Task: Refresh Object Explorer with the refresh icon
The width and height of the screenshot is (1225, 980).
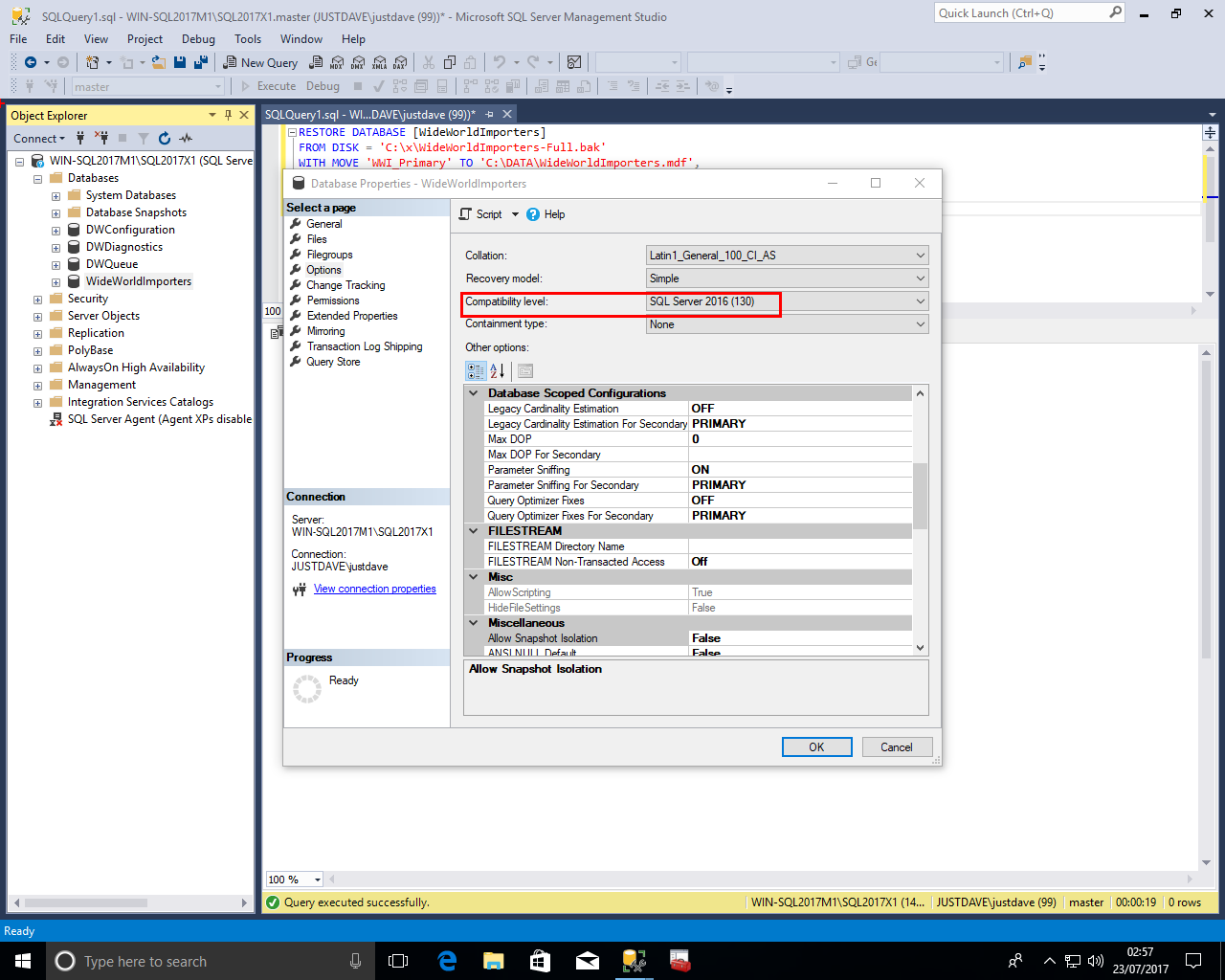Action: (x=165, y=139)
